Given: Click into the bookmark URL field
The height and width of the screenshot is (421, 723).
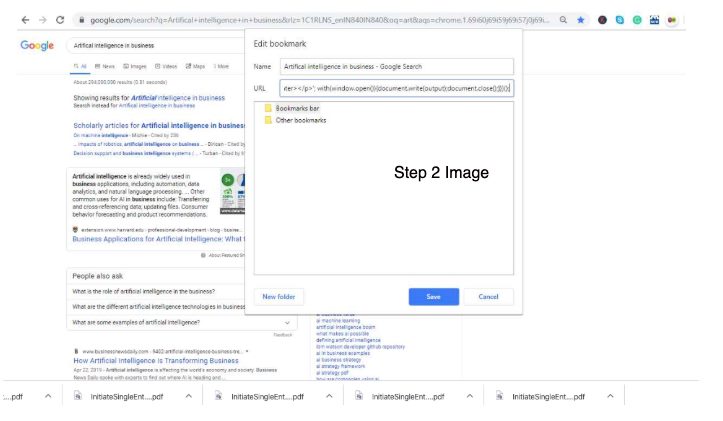Looking at the screenshot, I should point(397,88).
